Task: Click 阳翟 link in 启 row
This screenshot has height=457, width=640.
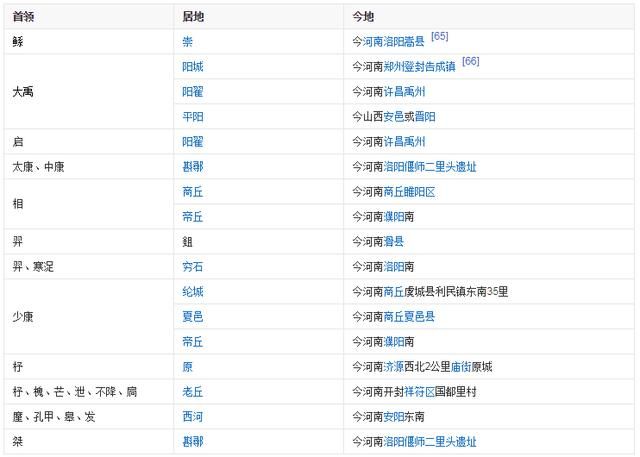Action: coord(193,142)
